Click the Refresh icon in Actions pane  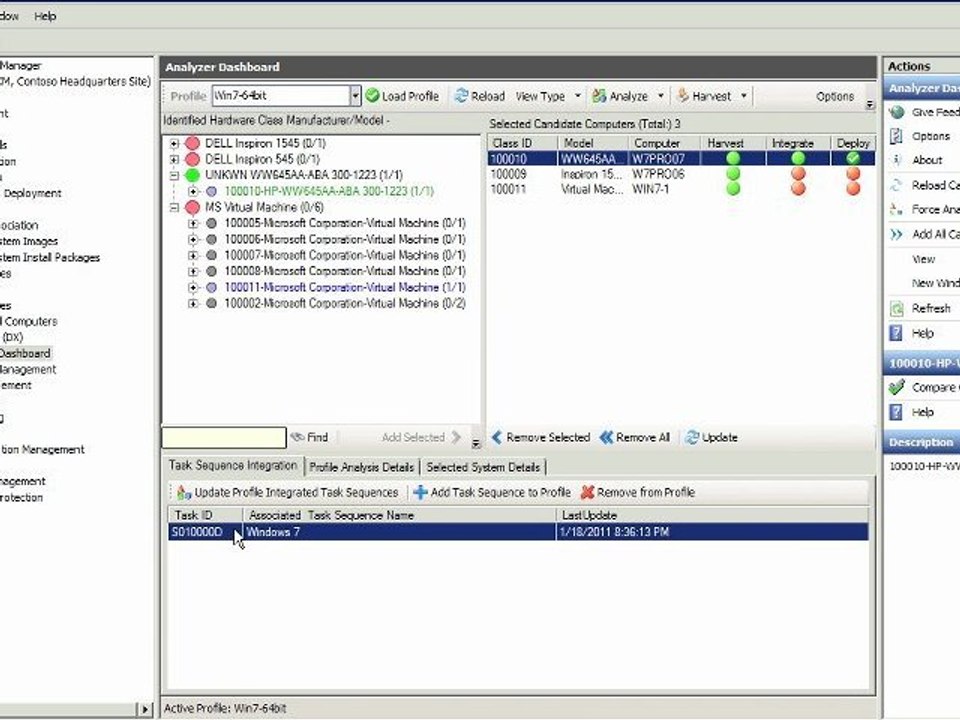(x=896, y=309)
